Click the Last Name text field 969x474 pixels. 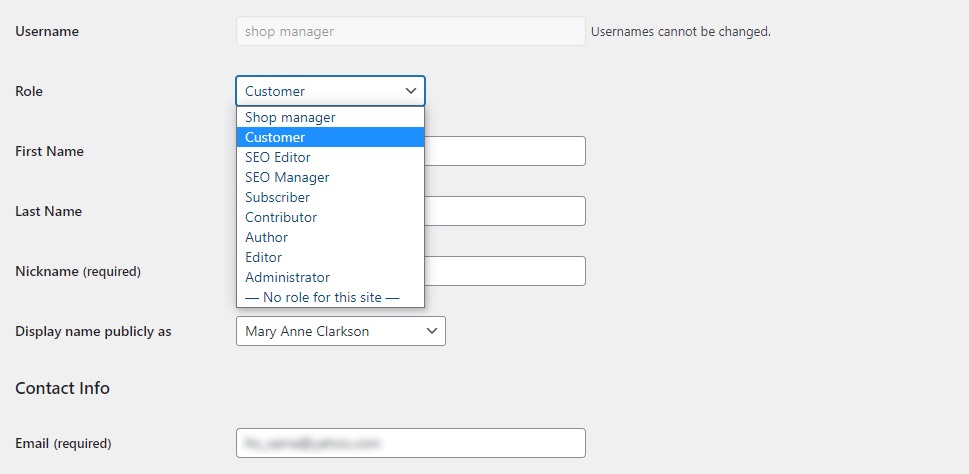tap(505, 211)
